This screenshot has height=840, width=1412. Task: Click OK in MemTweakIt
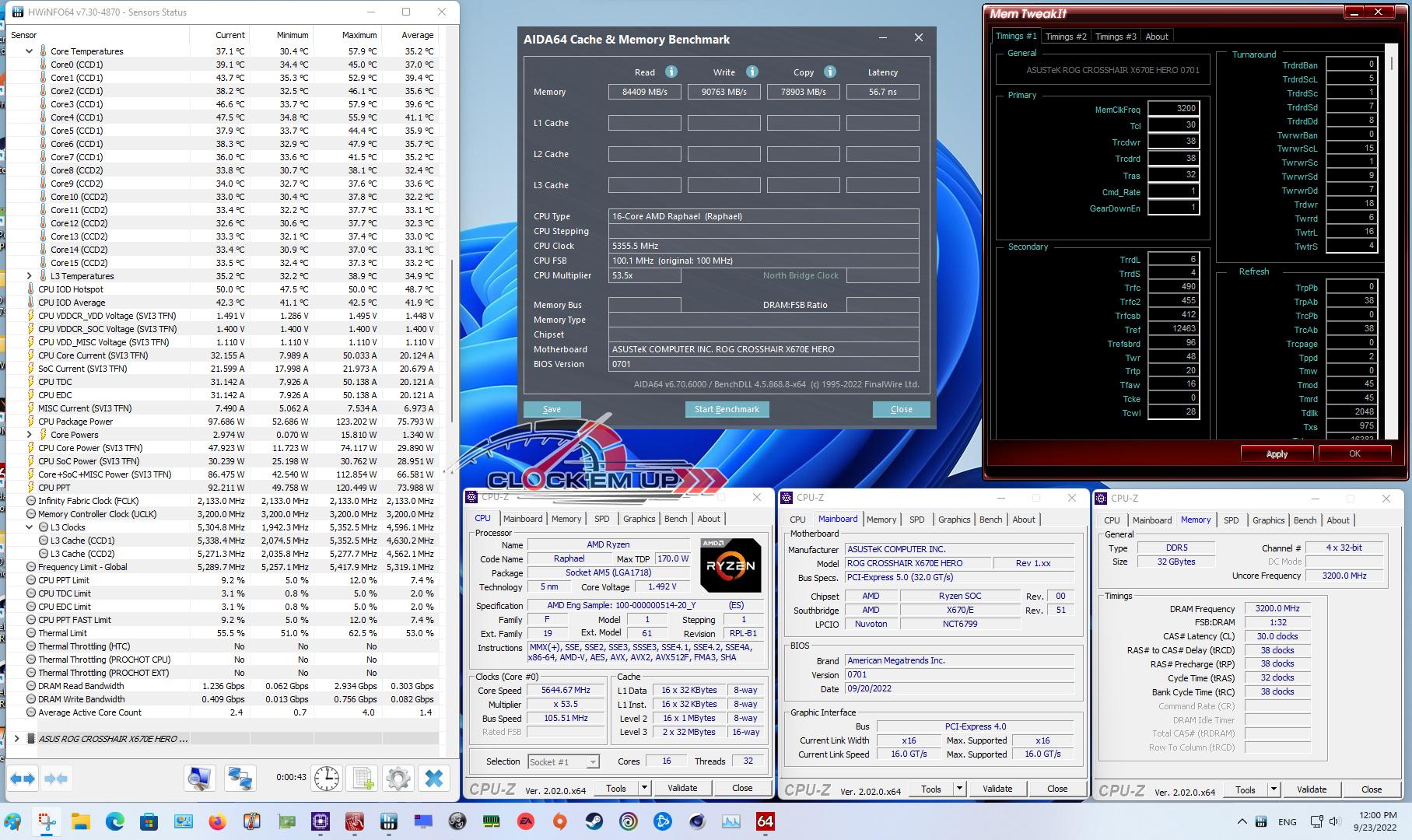pos(1354,453)
